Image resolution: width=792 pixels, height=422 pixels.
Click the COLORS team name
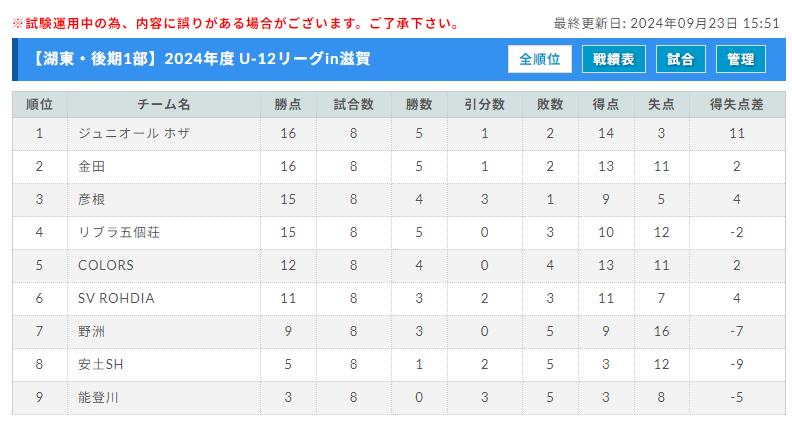click(106, 265)
